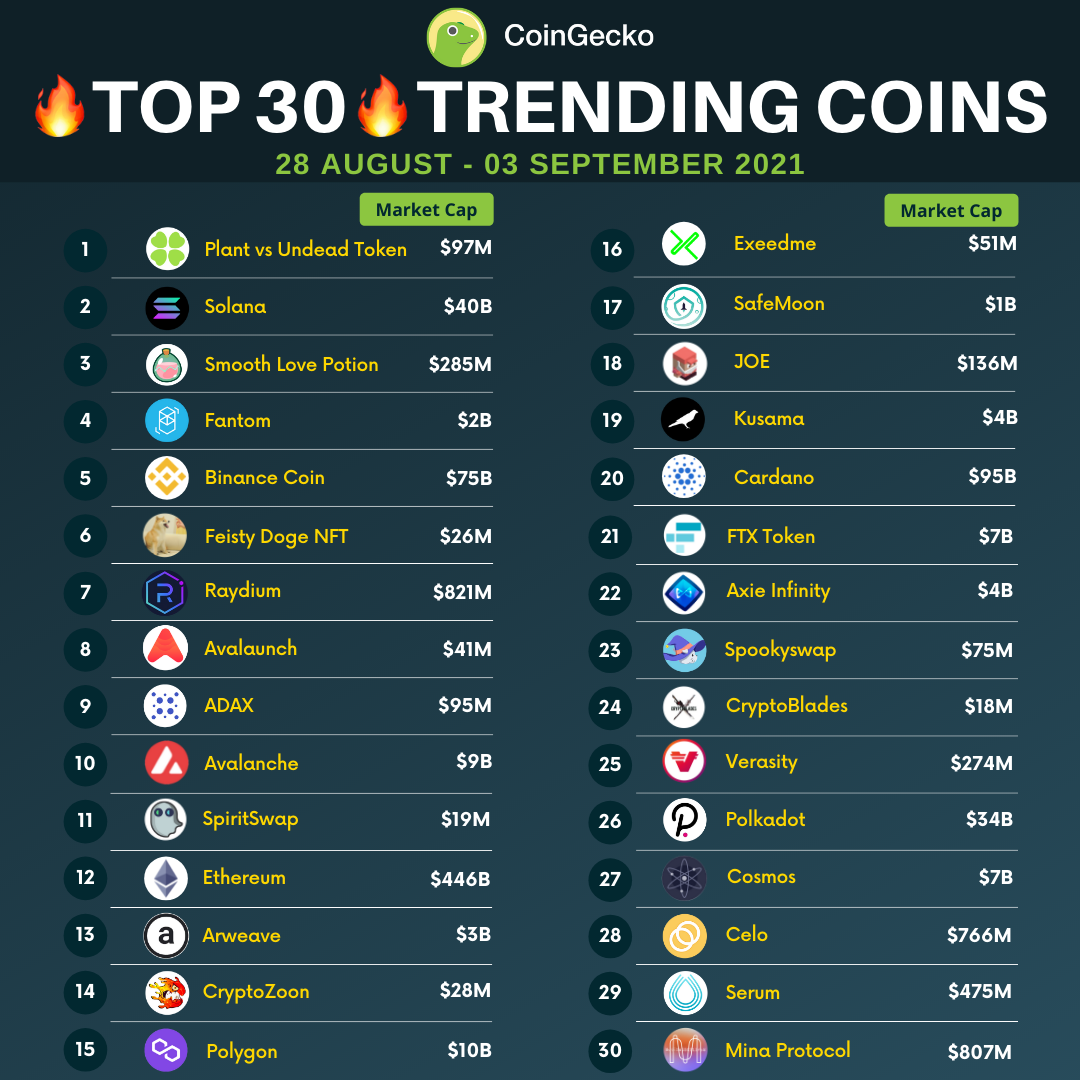Select the Ethereum diamond icon
The height and width of the screenshot is (1080, 1080).
[x=166, y=878]
